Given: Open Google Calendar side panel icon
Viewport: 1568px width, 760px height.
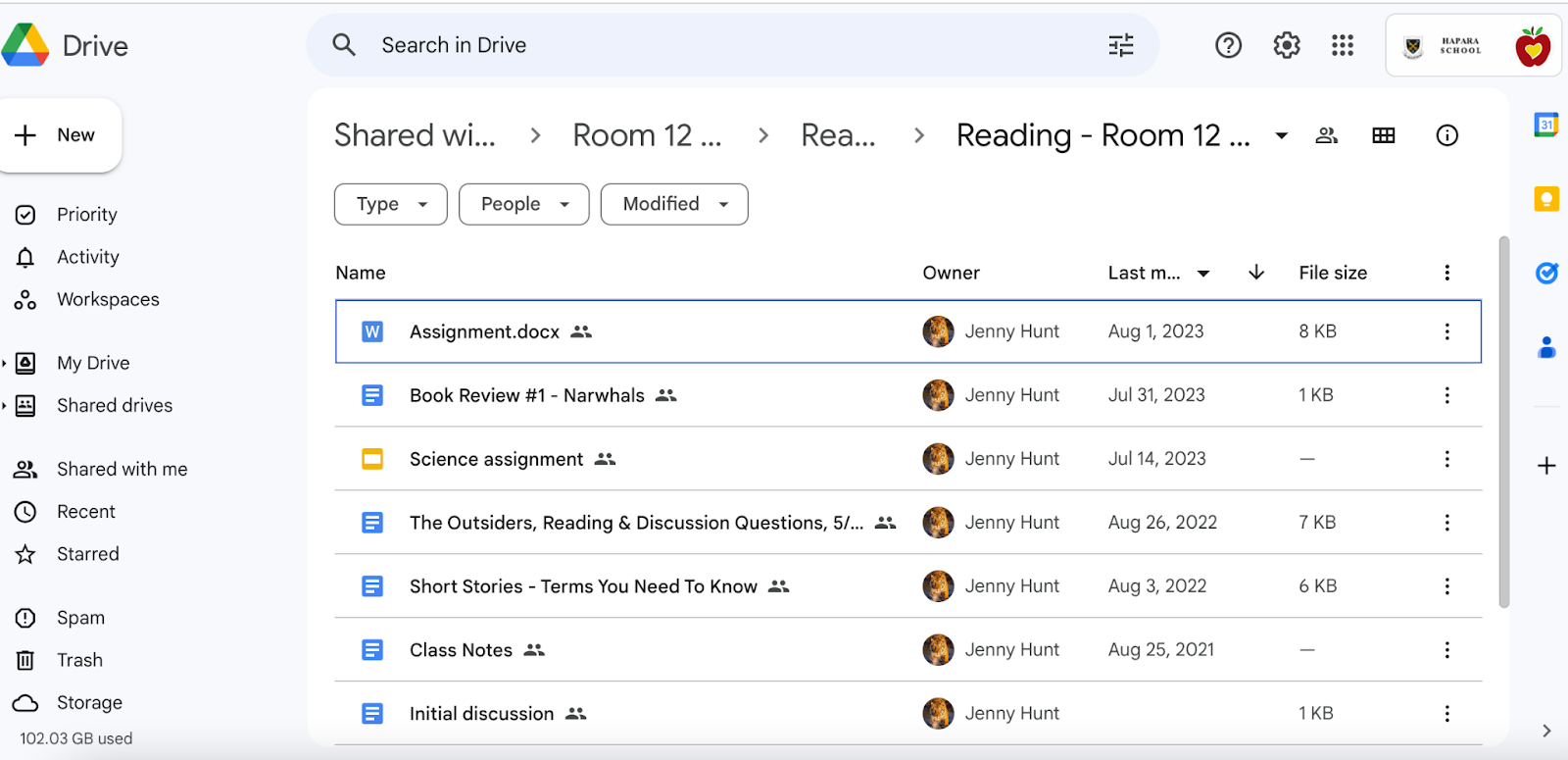Looking at the screenshot, I should [1546, 125].
